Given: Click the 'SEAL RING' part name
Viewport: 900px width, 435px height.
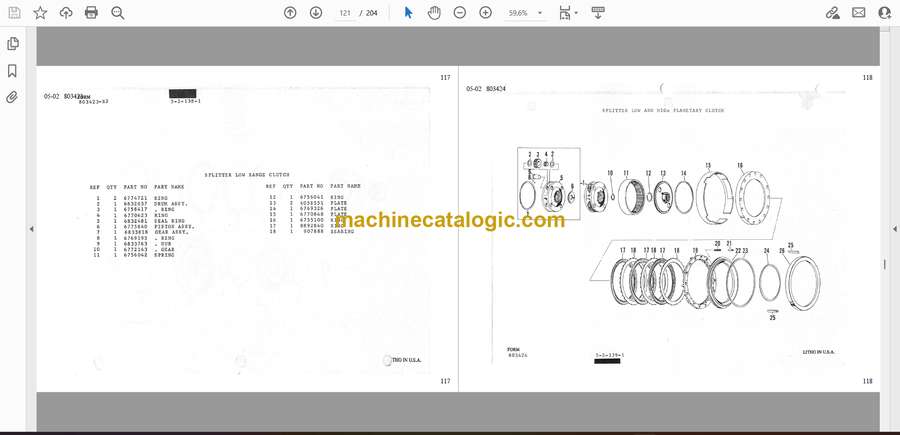Looking at the screenshot, I should pyautogui.click(x=168, y=222).
